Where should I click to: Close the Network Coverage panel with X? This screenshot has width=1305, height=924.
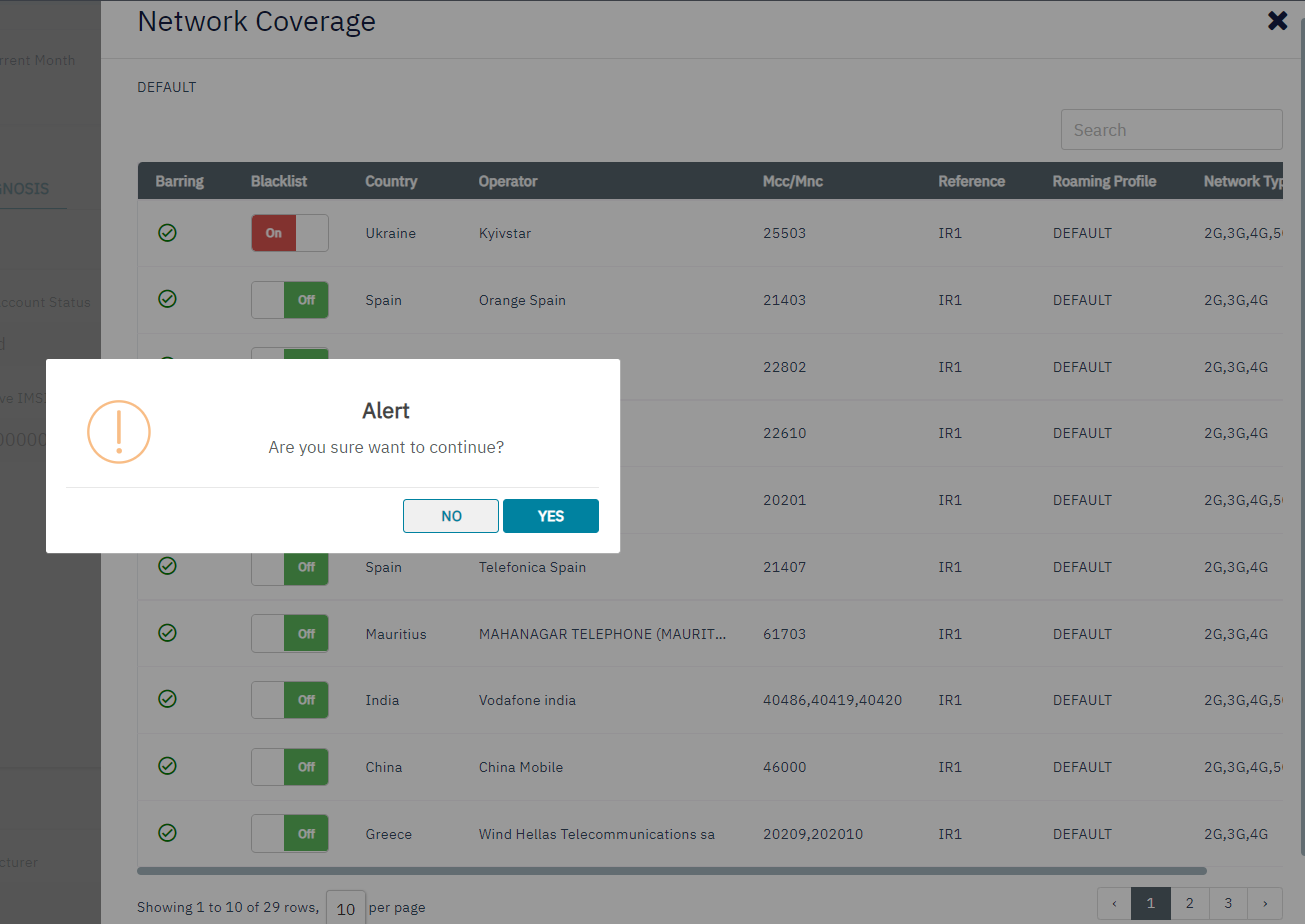1277,21
